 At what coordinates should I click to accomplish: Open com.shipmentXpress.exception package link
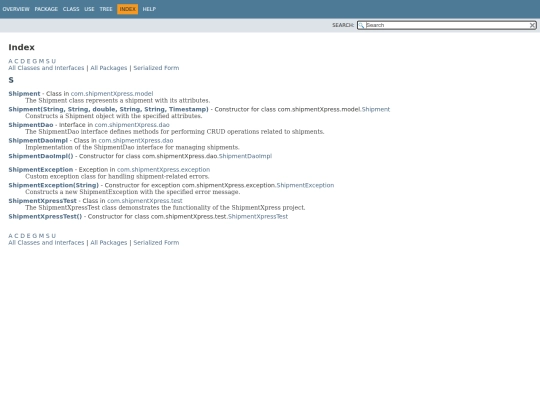163,169
